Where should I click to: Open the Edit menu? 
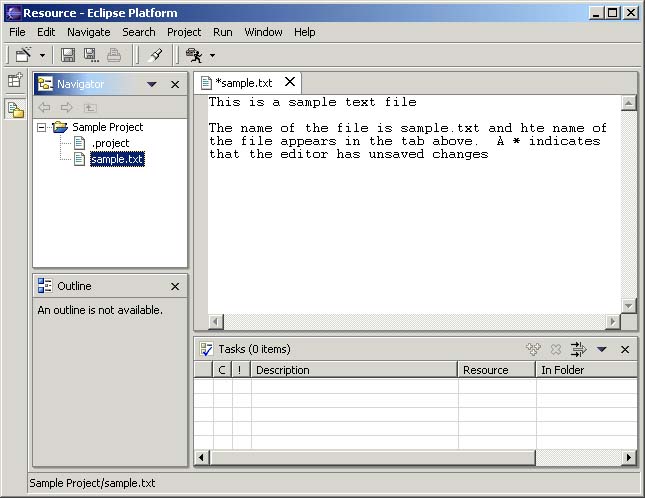(x=46, y=32)
